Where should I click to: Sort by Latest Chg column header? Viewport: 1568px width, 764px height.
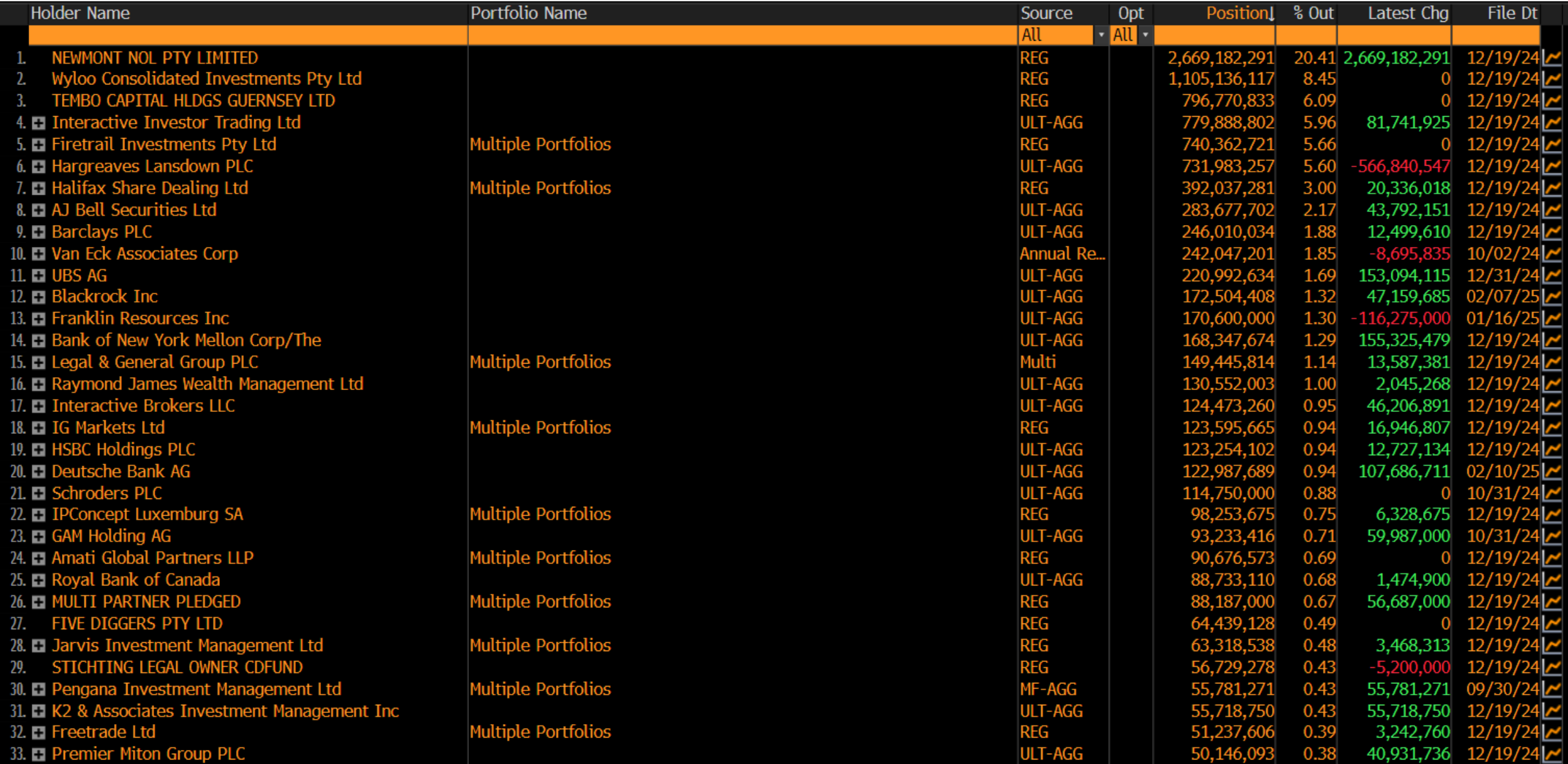pos(1408,13)
